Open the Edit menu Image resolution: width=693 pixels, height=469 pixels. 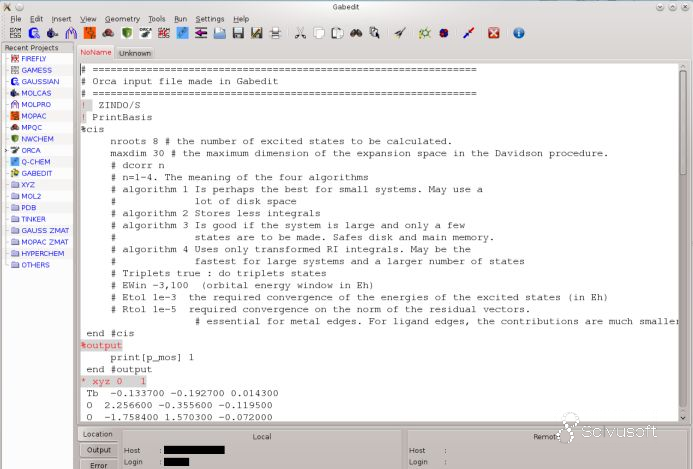point(36,19)
